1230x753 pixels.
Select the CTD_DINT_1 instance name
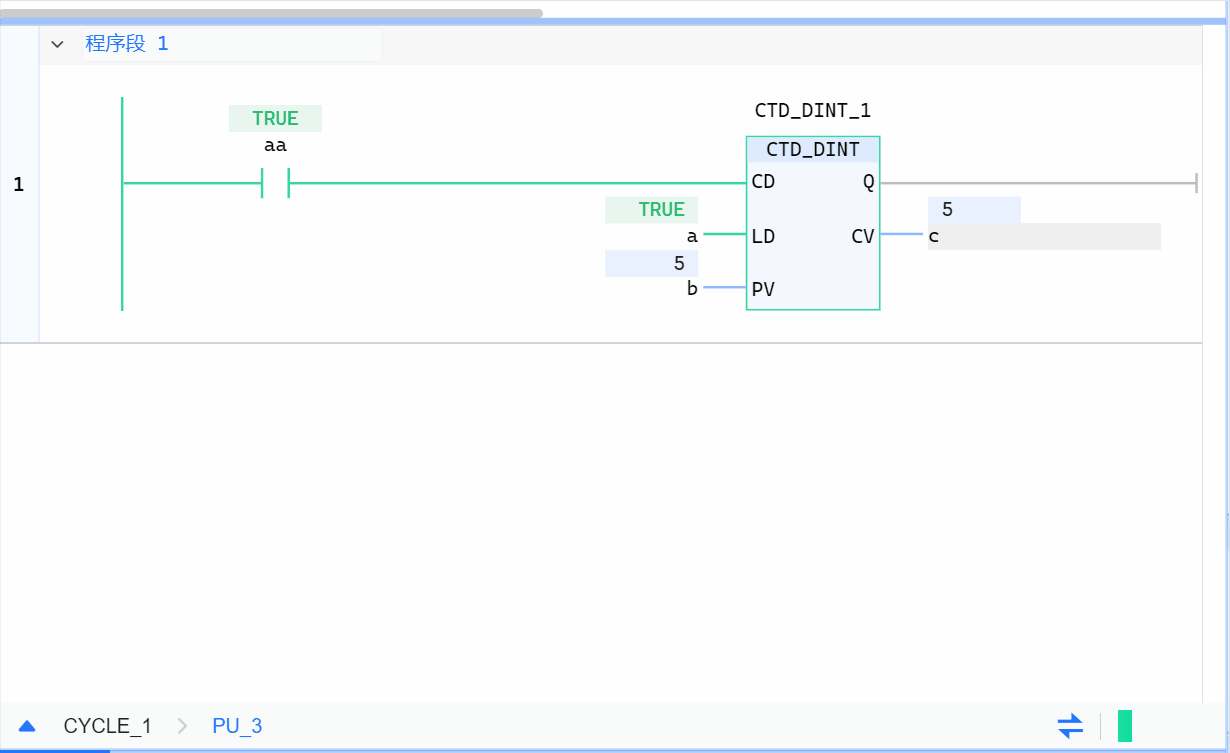[812, 111]
